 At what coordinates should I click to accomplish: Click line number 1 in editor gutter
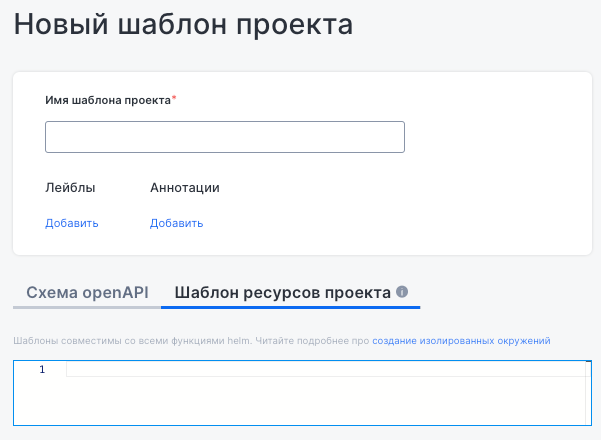(42, 370)
